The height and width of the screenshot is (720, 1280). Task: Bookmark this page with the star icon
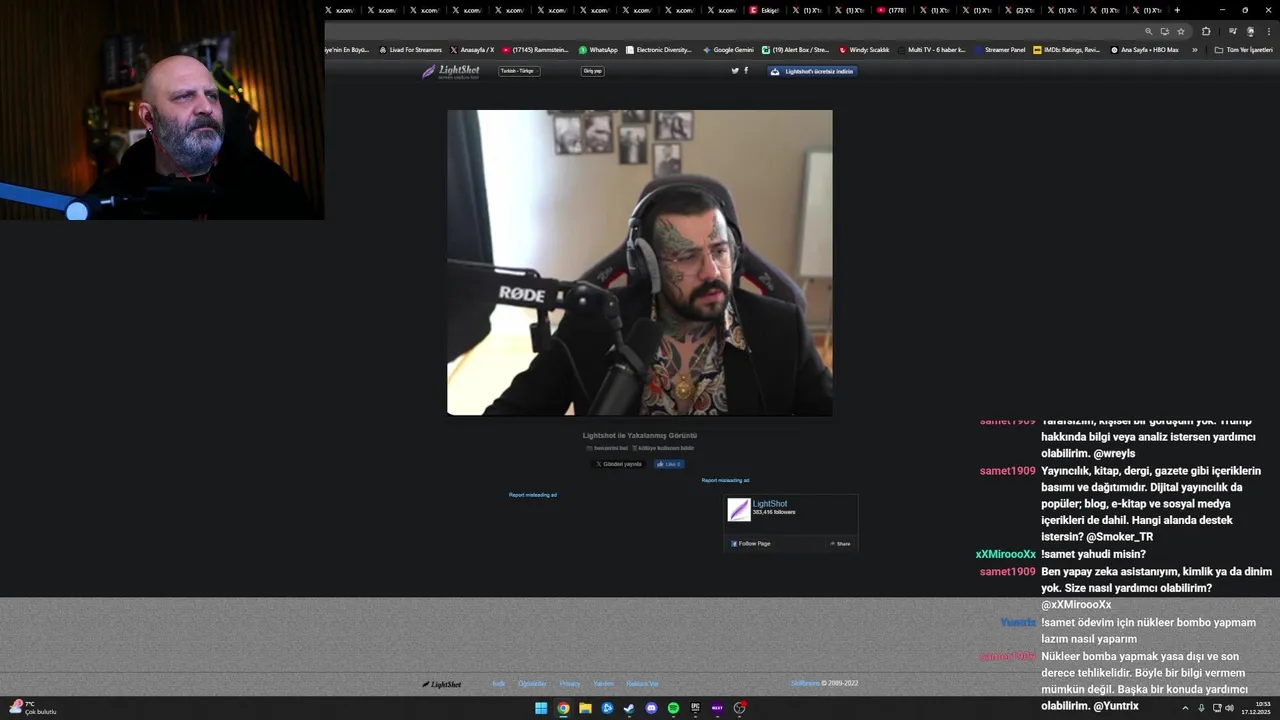1180,31
